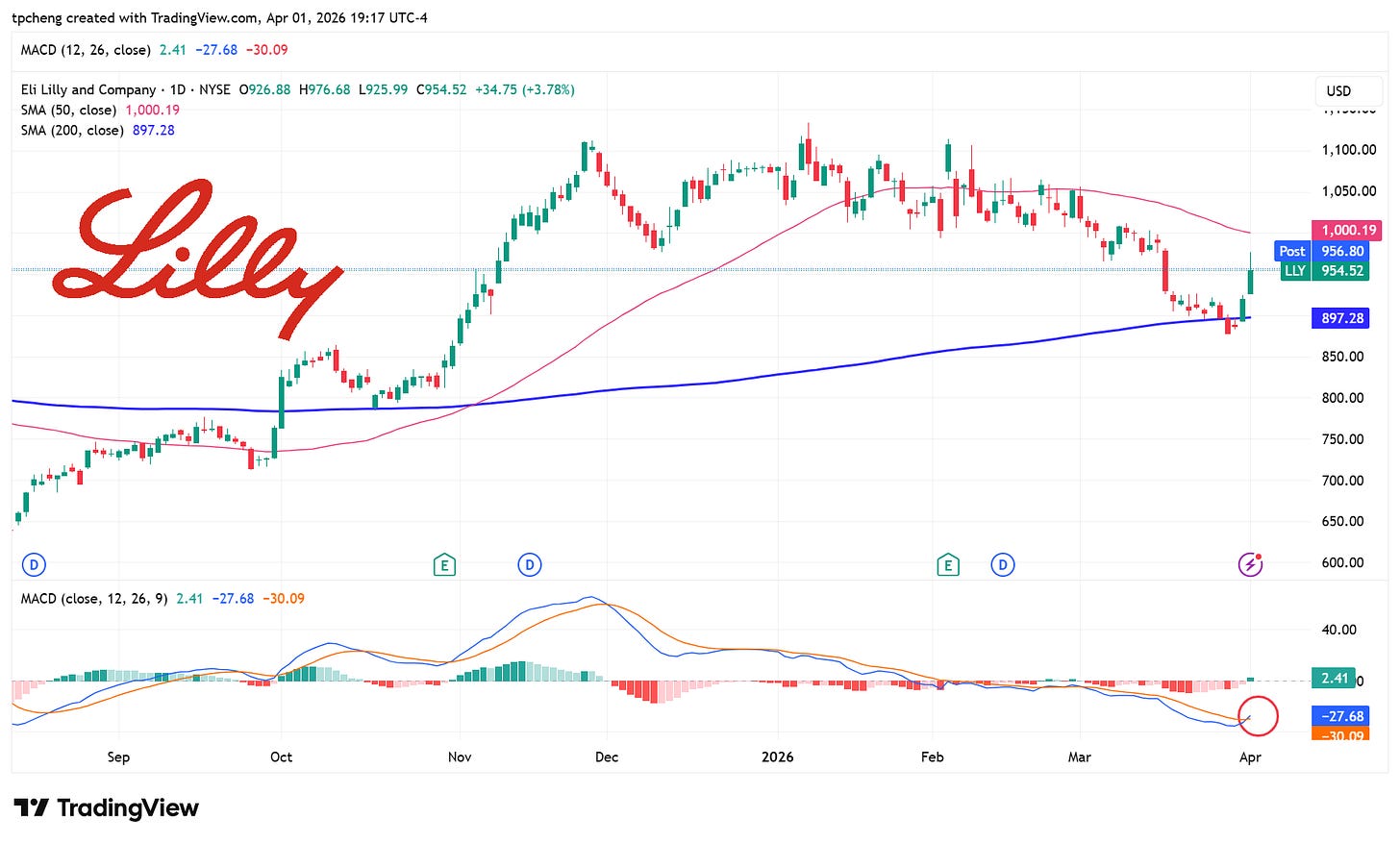The height and width of the screenshot is (843, 1400).
Task: Click the low value L925.99
Action: (x=384, y=89)
